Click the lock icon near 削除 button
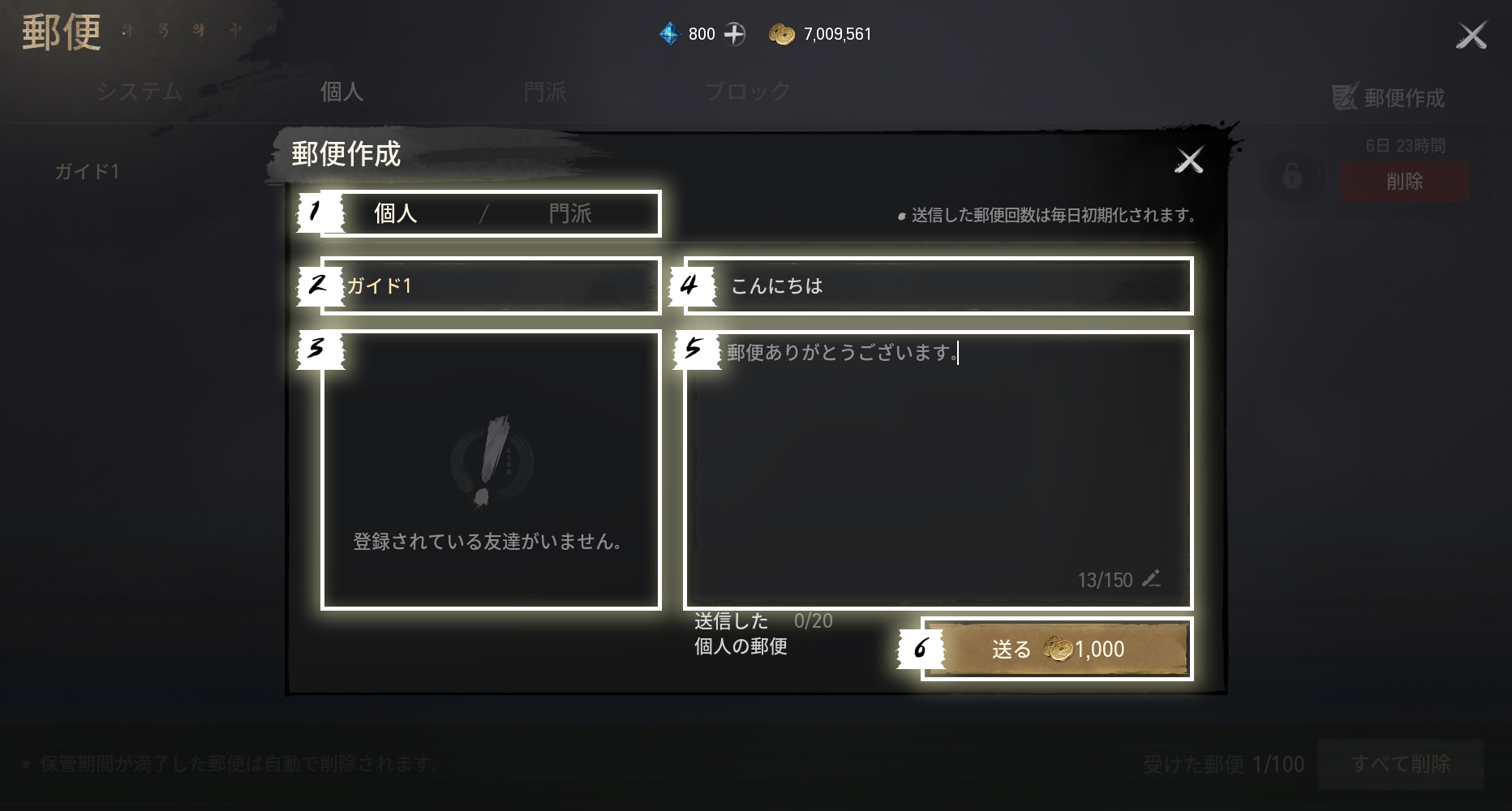Image resolution: width=1512 pixels, height=811 pixels. [1292, 175]
